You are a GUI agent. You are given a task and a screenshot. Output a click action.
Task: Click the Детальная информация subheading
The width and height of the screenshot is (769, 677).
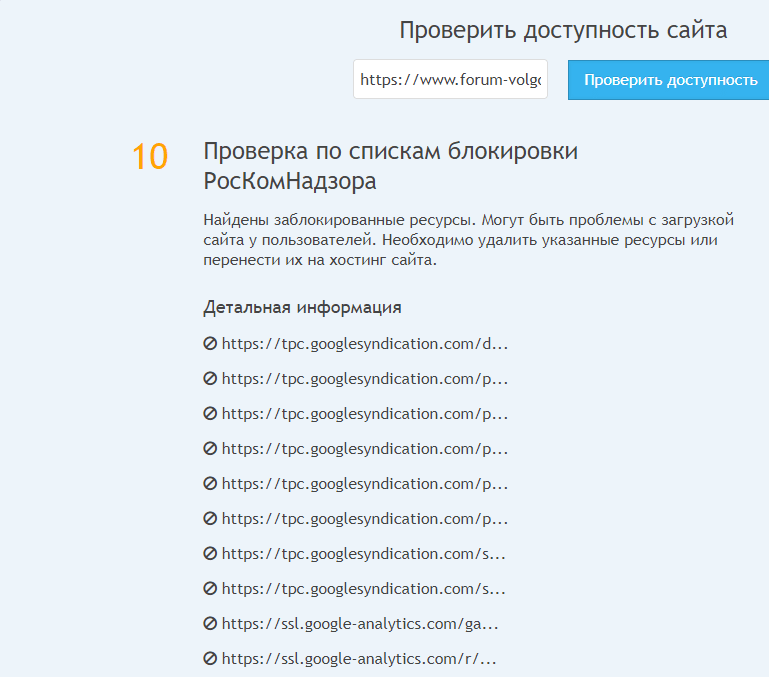(302, 307)
